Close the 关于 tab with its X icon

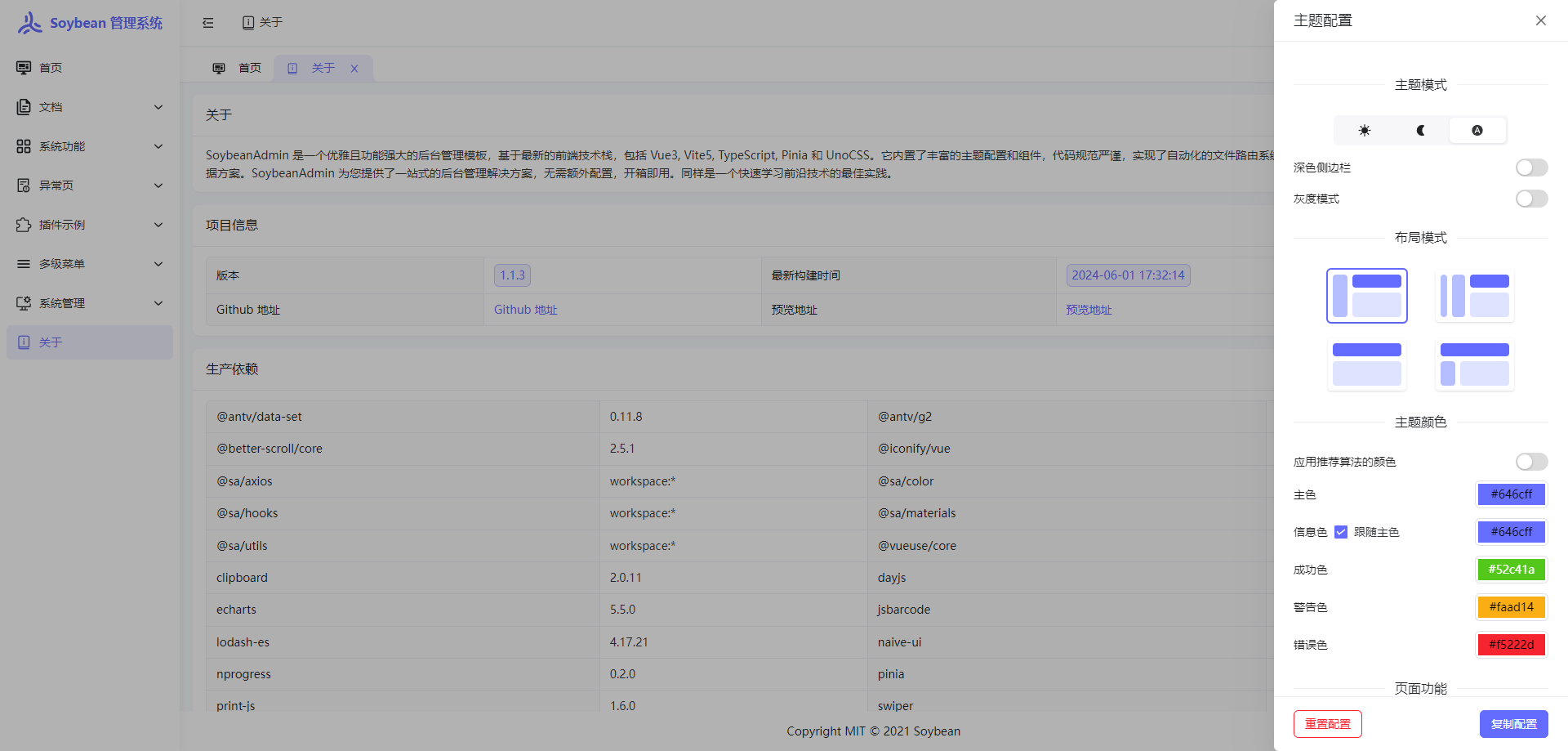[x=354, y=69]
